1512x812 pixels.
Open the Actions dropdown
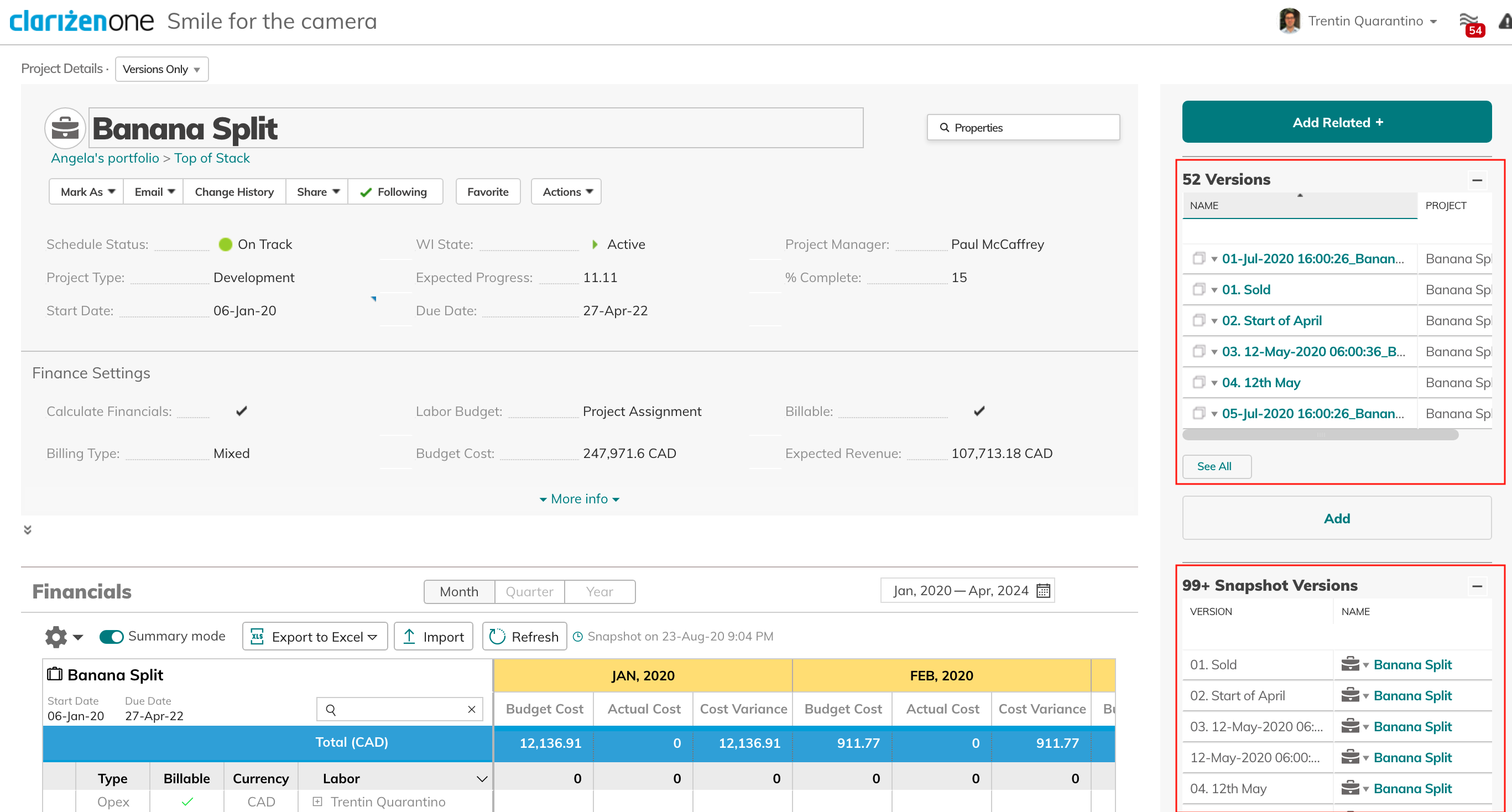point(566,192)
